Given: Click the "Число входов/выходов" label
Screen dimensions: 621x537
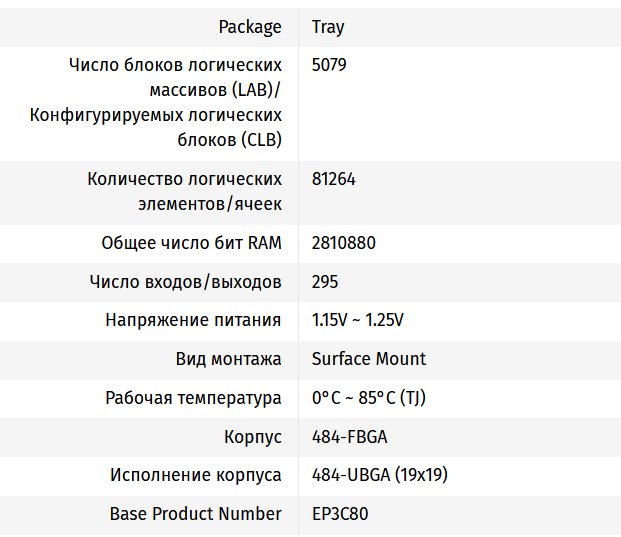Looking at the screenshot, I should point(185,282).
